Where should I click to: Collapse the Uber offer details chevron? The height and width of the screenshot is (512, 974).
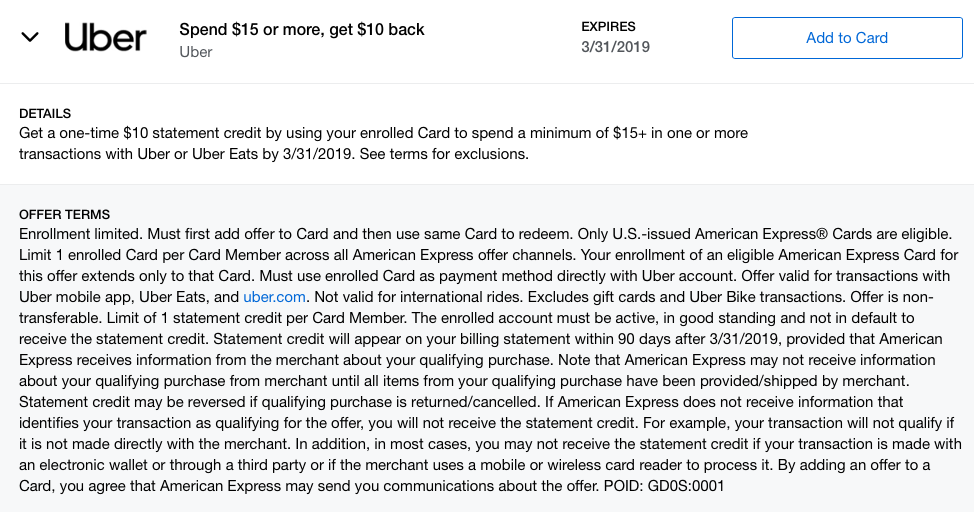click(30, 38)
